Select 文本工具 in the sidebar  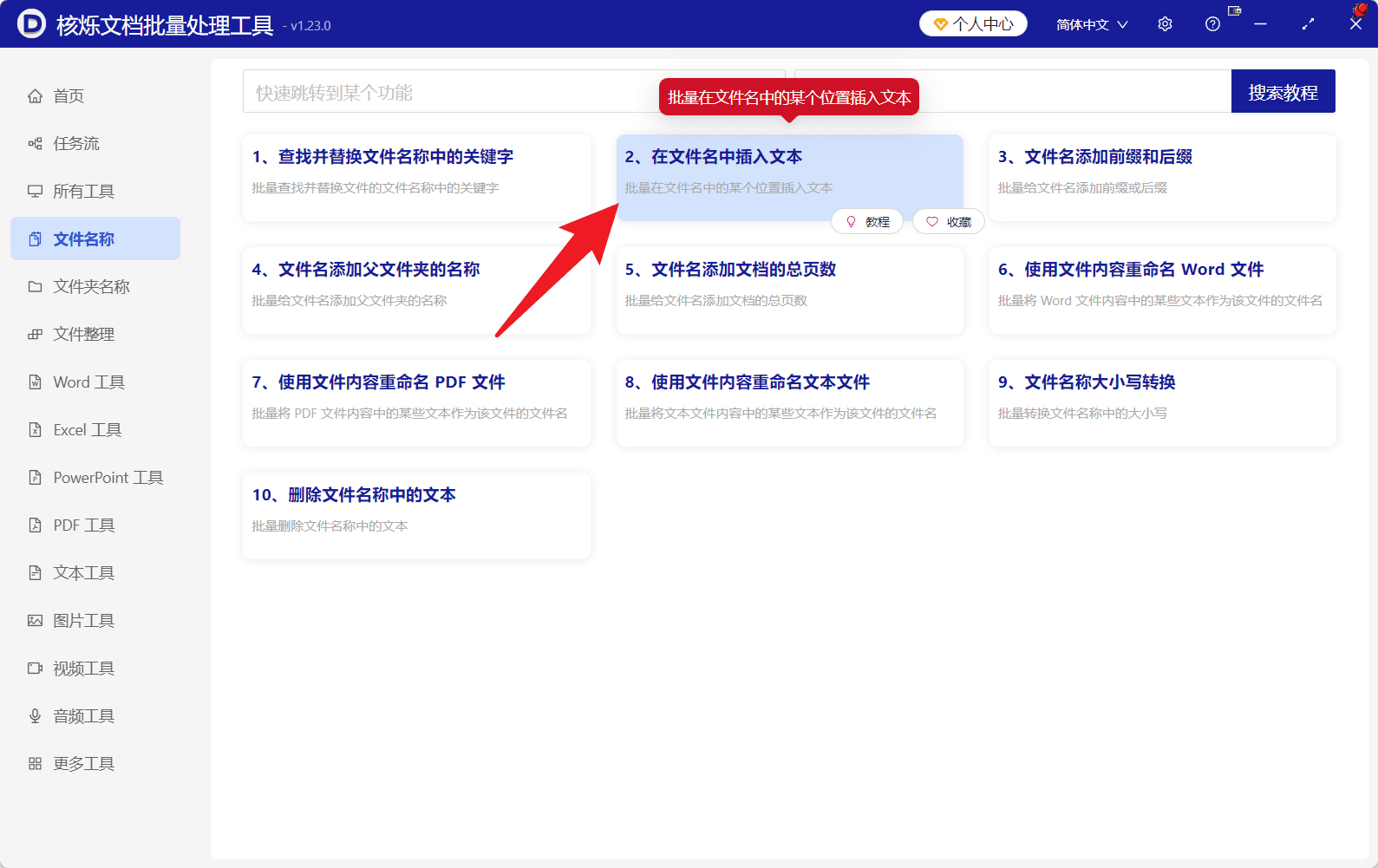coord(95,573)
